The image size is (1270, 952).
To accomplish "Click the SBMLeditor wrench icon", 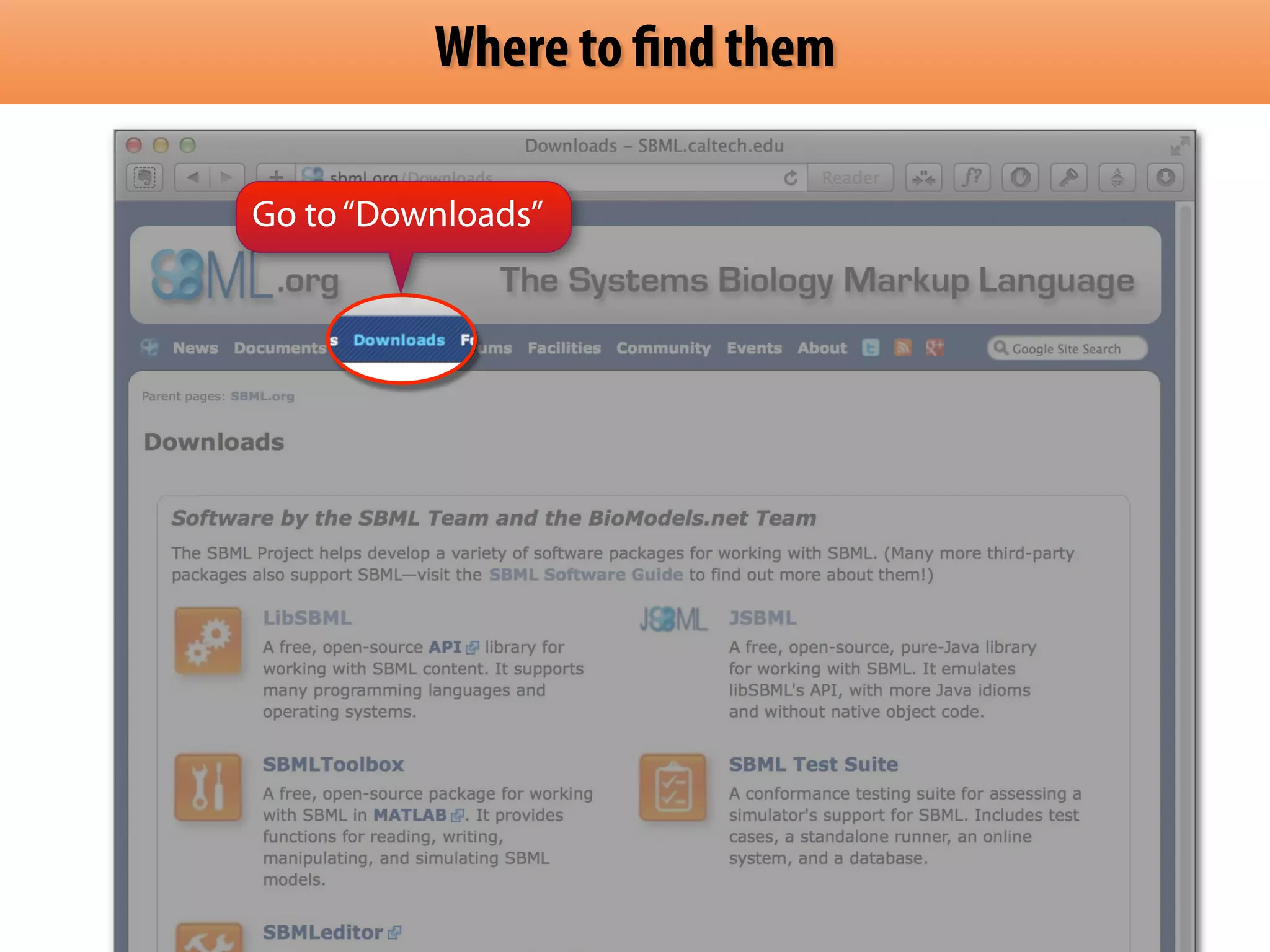I will coord(208,938).
